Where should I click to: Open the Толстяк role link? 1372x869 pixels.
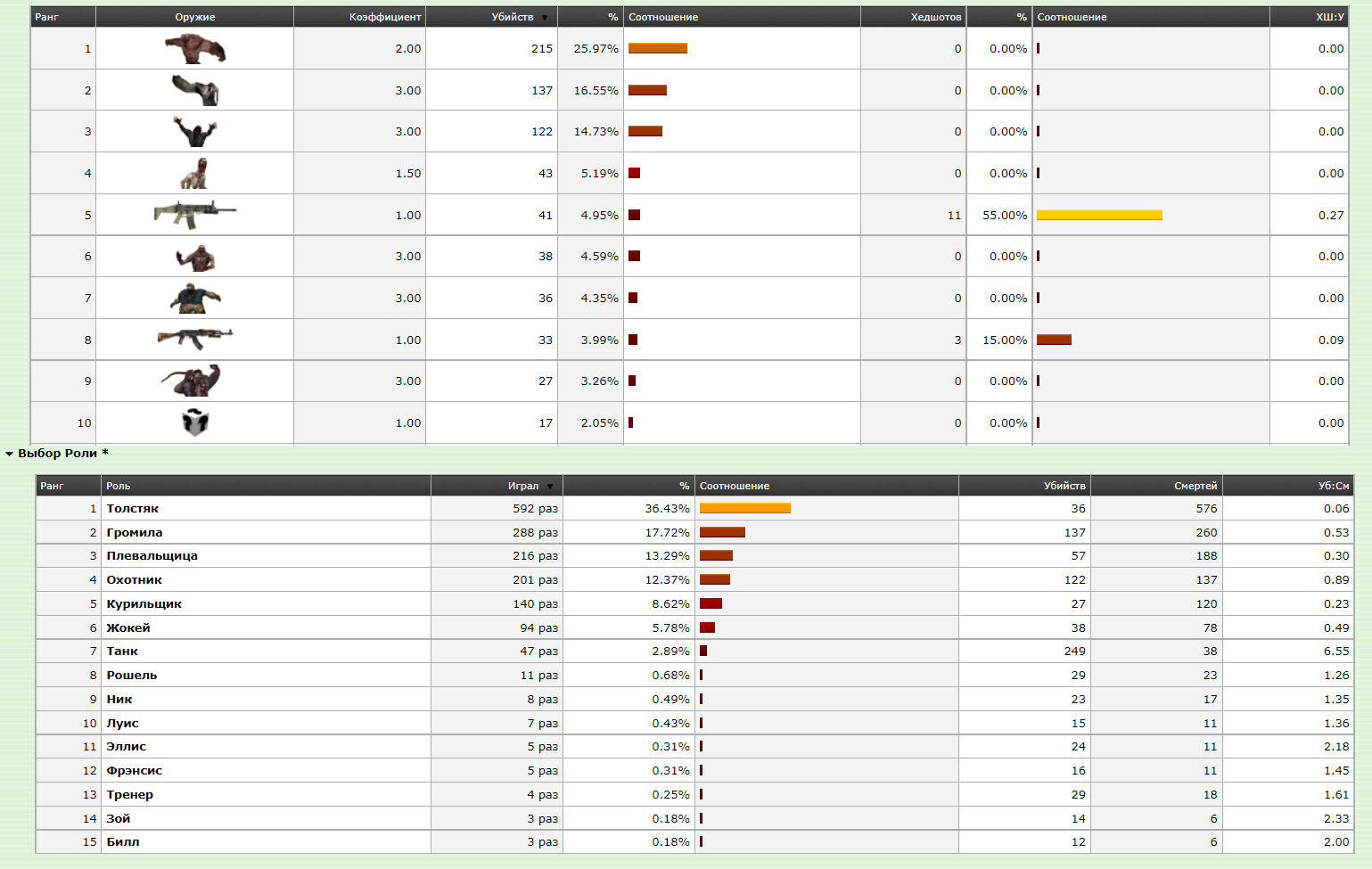(x=133, y=509)
